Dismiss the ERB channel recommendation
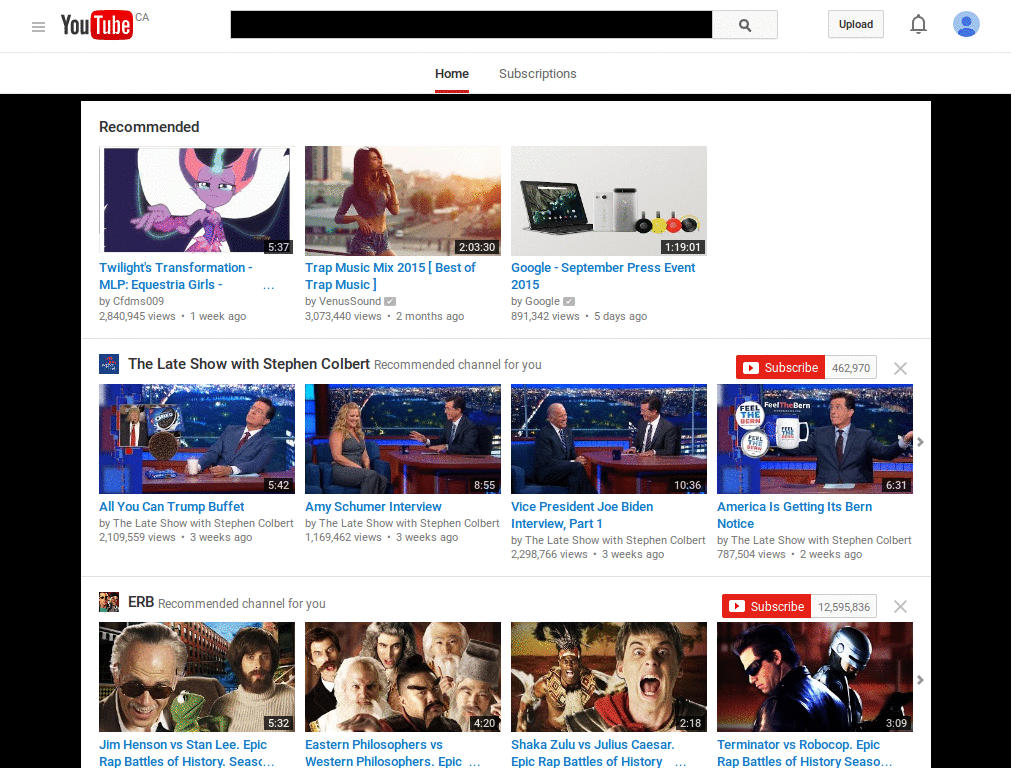Viewport: 1024px width, 768px height. tap(901, 607)
